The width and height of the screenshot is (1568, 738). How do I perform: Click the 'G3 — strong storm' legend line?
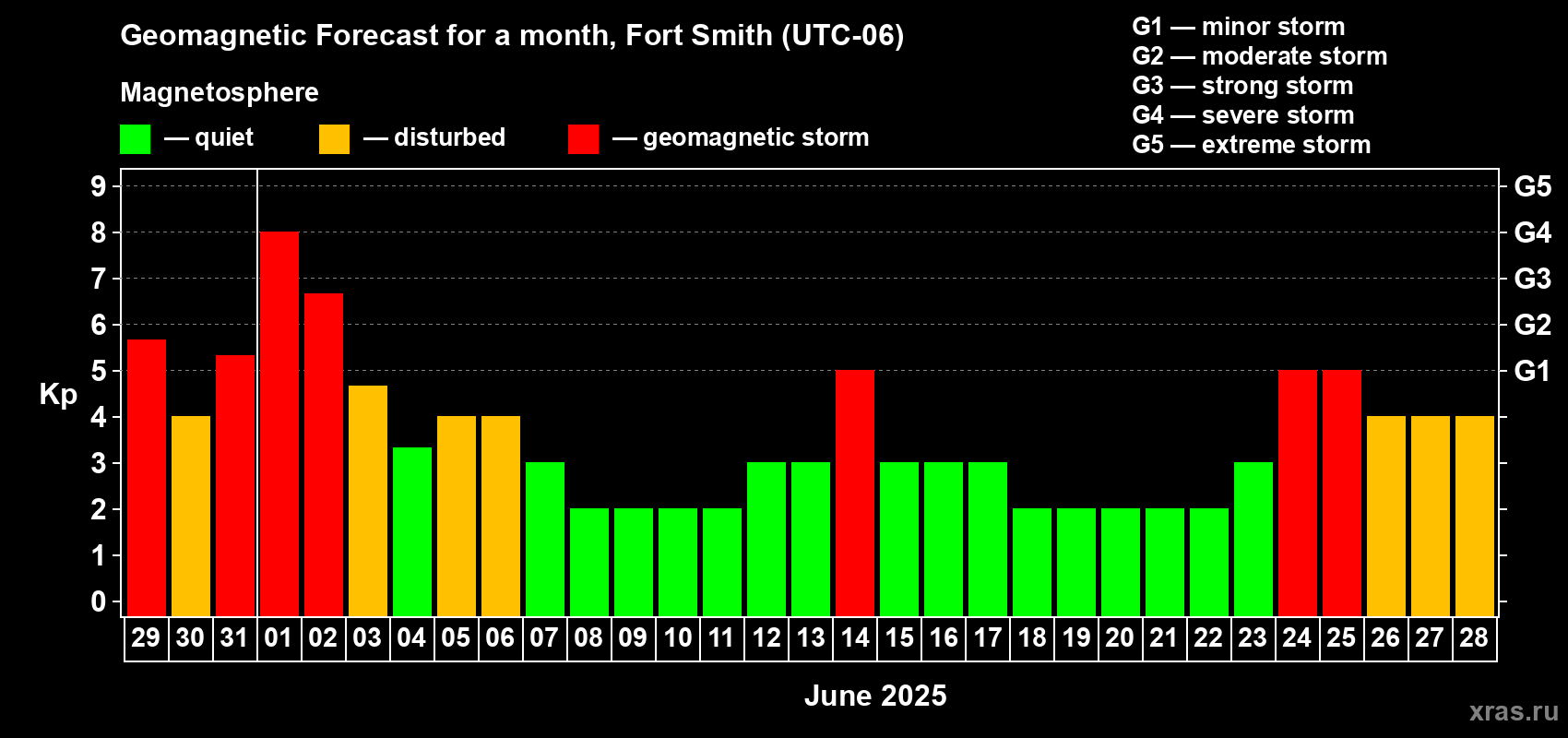[x=1242, y=86]
